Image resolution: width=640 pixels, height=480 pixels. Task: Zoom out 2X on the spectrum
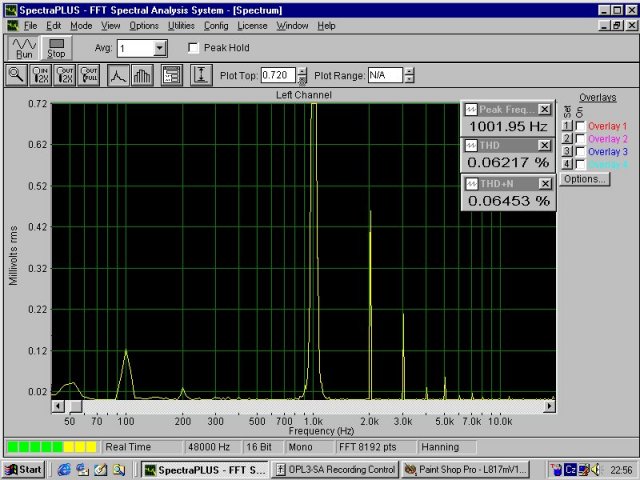(x=64, y=75)
